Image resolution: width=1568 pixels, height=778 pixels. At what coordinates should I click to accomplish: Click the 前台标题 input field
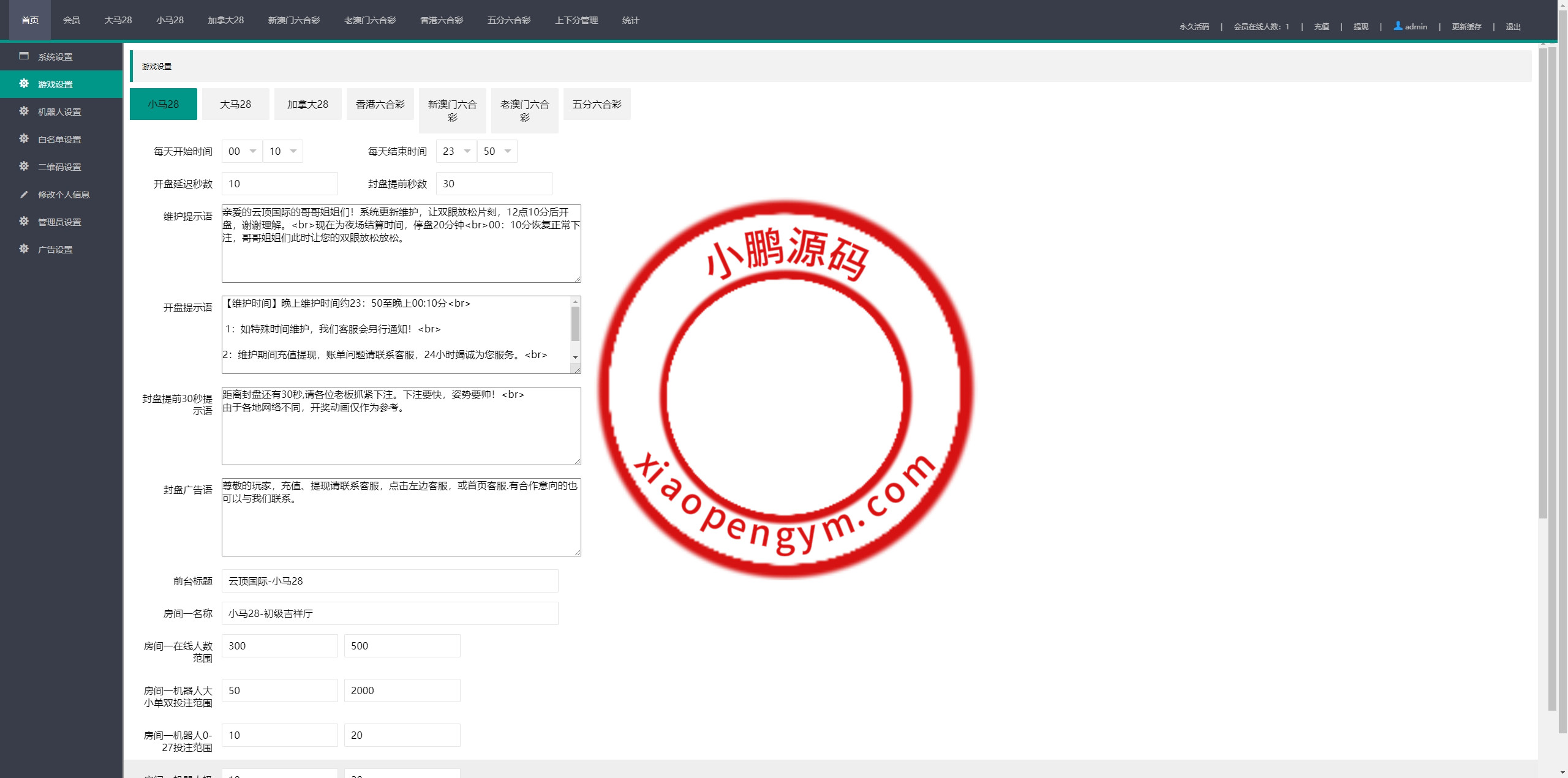[x=390, y=581]
